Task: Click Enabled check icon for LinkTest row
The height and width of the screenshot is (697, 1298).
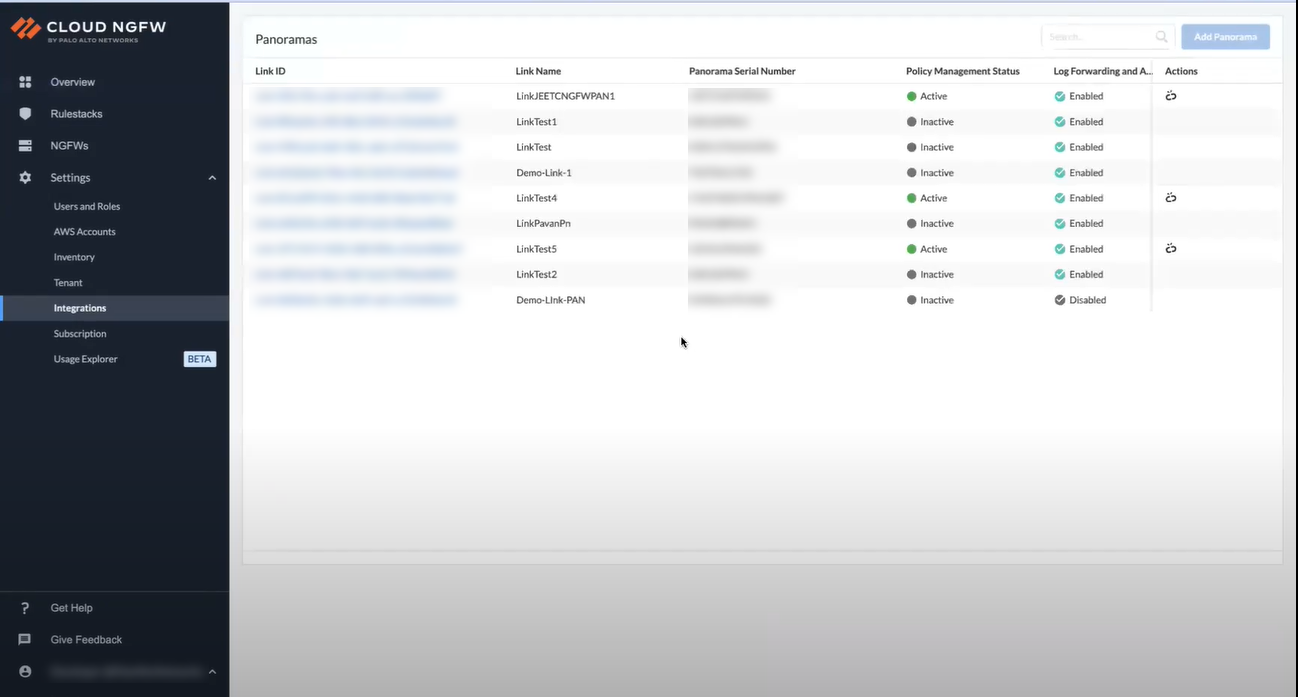Action: tap(1060, 147)
